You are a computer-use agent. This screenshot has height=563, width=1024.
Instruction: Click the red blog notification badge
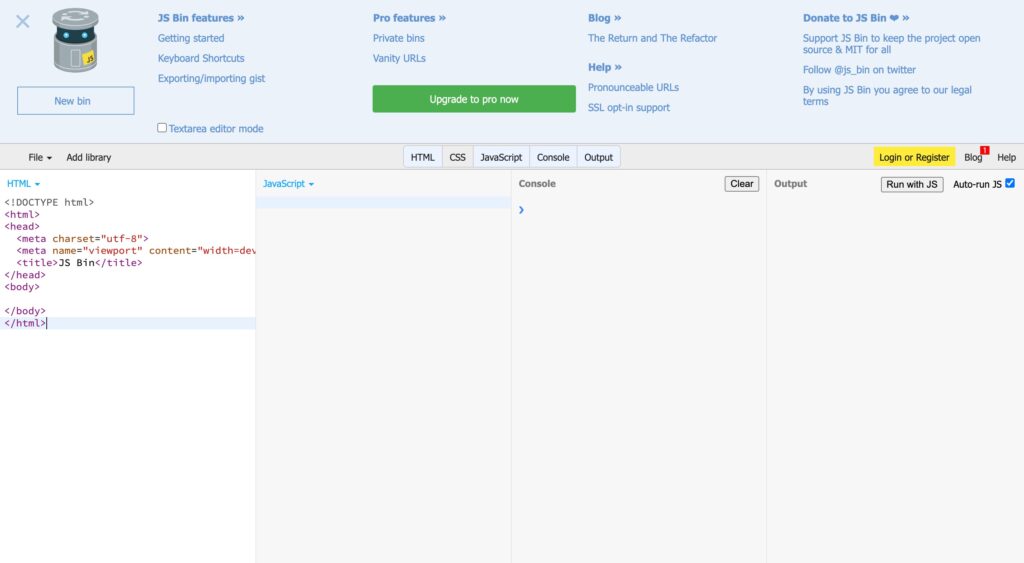click(984, 150)
